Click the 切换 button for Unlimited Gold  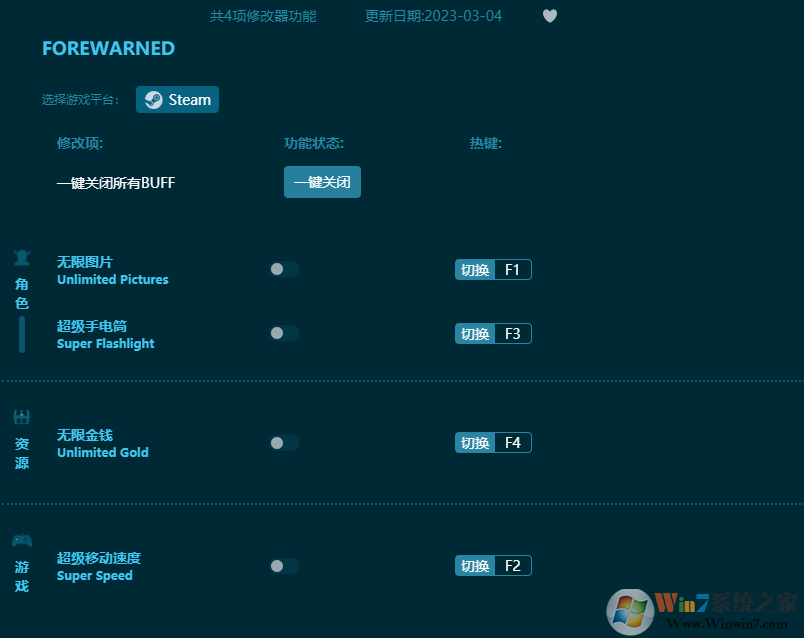click(x=474, y=442)
